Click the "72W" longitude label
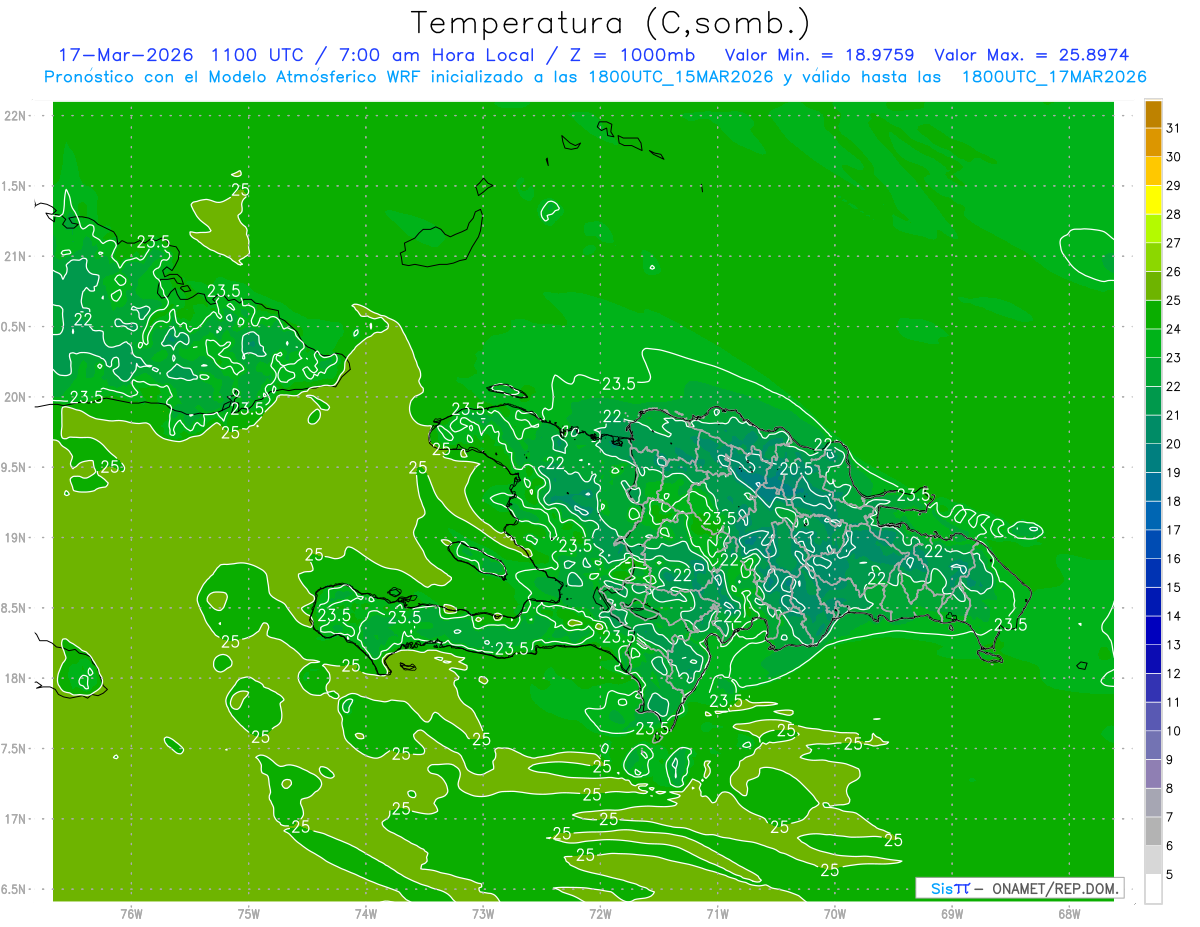 tap(600, 913)
